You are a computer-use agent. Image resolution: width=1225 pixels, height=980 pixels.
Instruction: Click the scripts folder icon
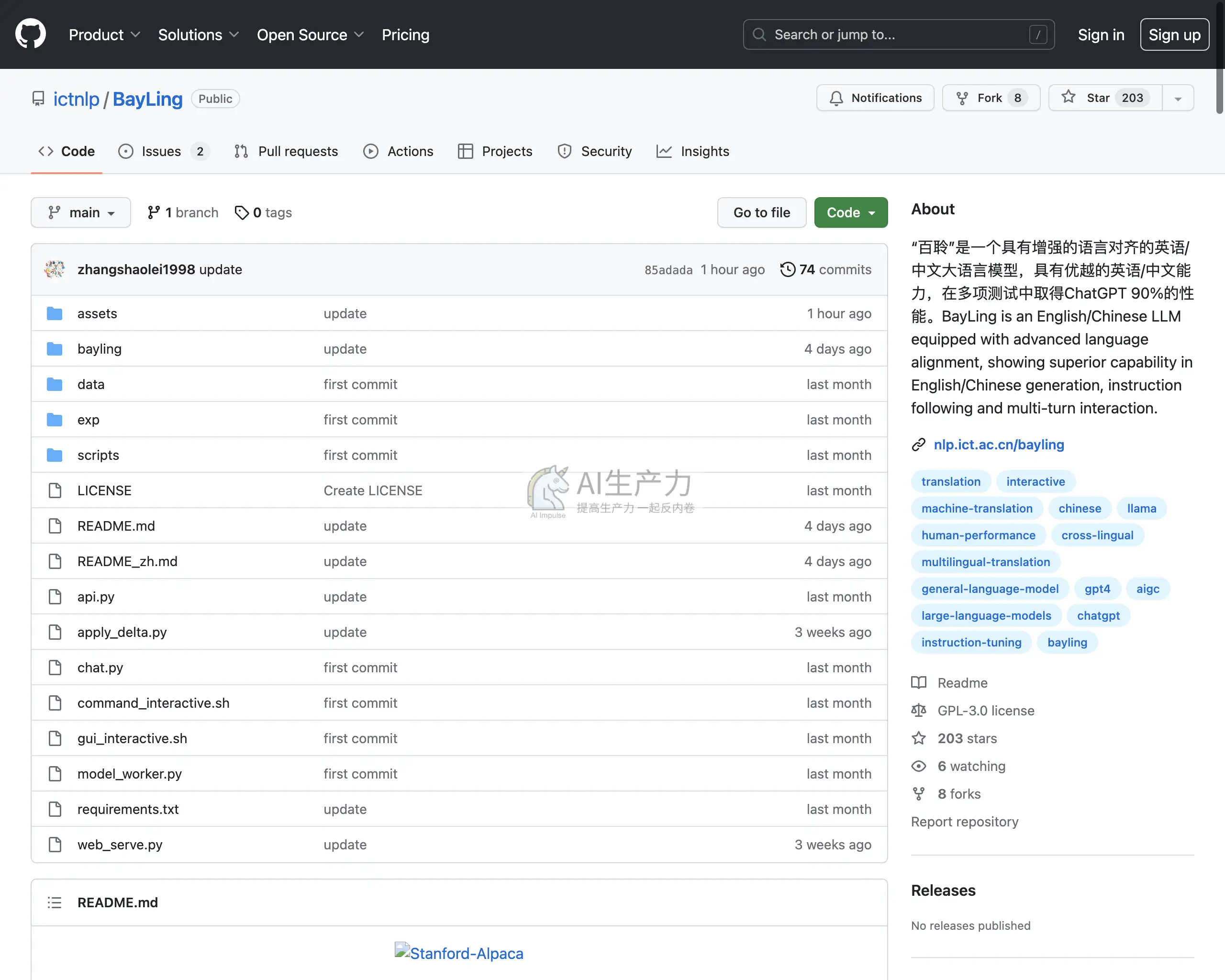55,455
